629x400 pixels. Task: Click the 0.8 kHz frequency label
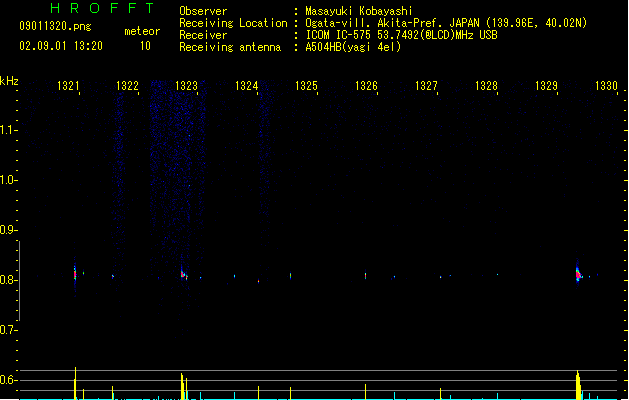click(8, 280)
